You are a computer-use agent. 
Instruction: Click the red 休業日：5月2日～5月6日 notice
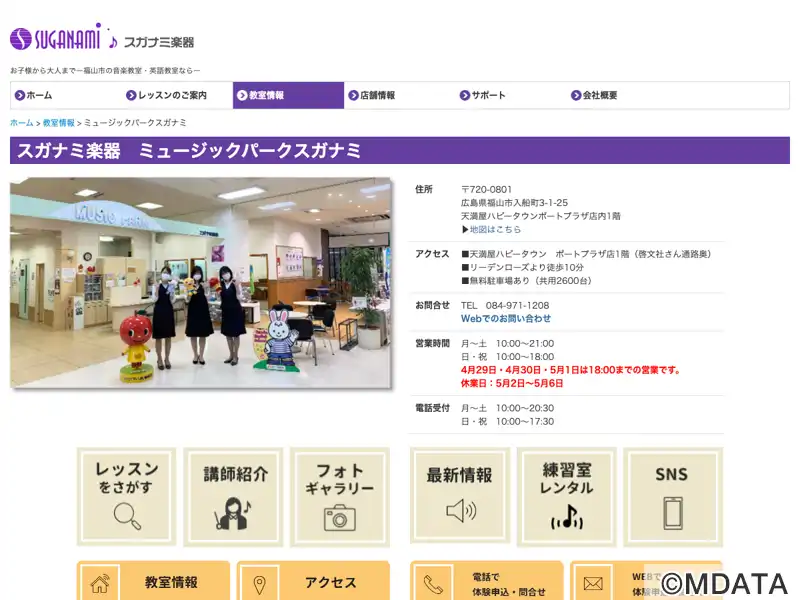click(x=512, y=383)
